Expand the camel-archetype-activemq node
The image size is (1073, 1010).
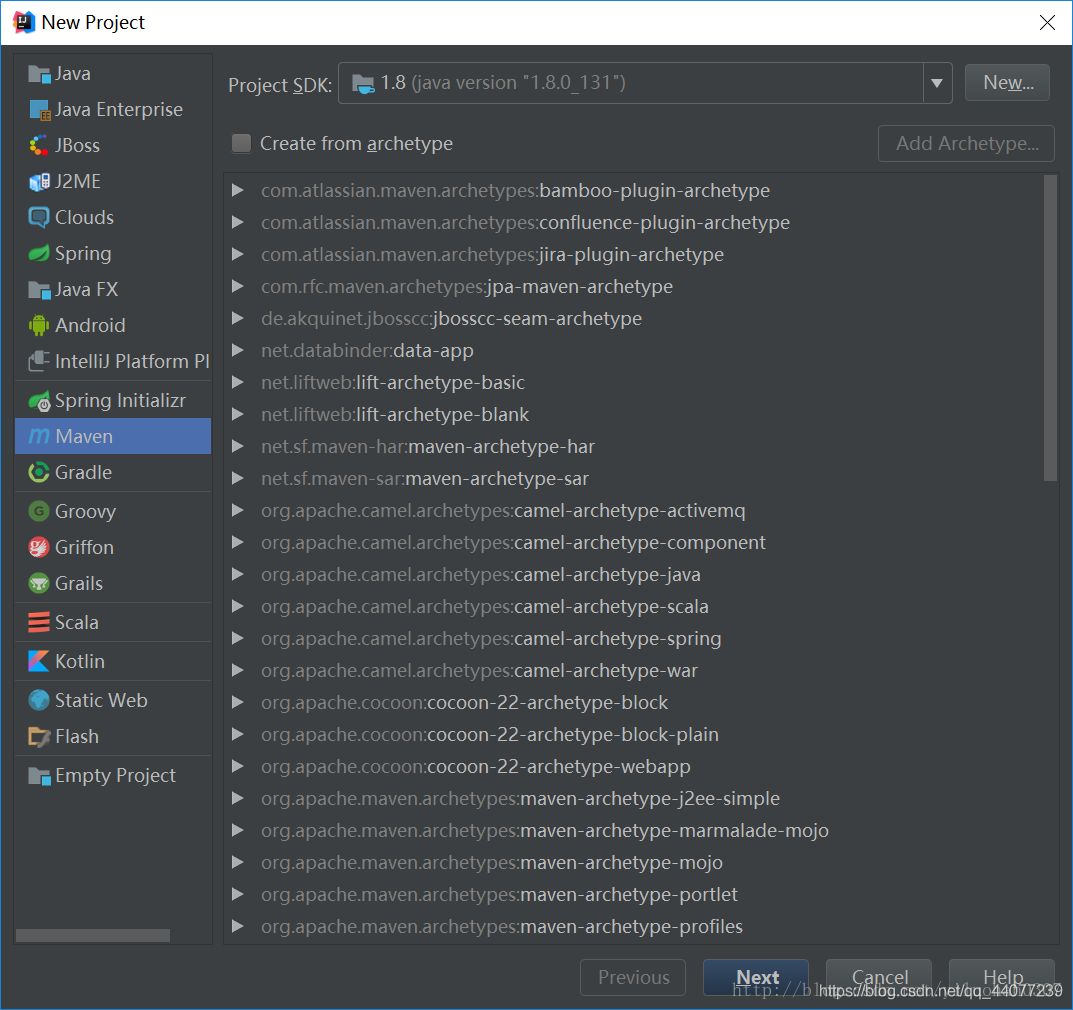(237, 510)
